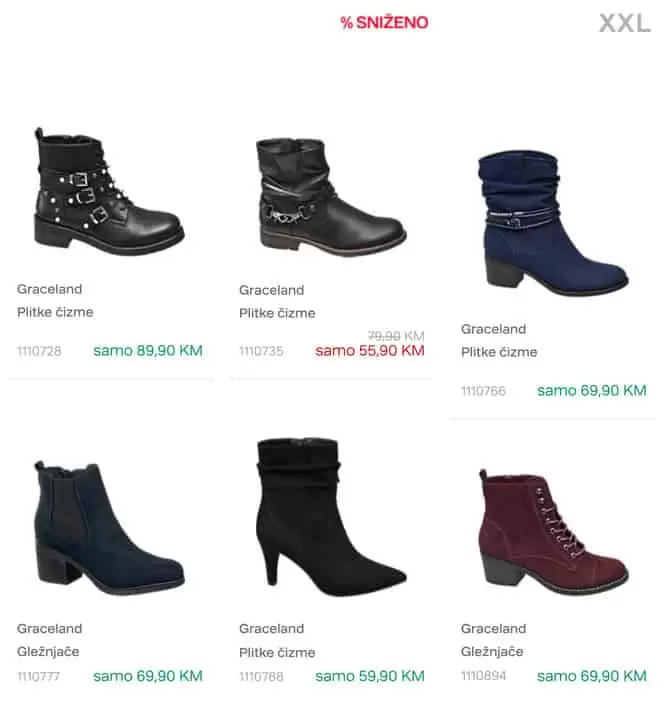Viewport: 670px width, 702px height.
Task: Select article number 1110788
Action: (x=261, y=676)
